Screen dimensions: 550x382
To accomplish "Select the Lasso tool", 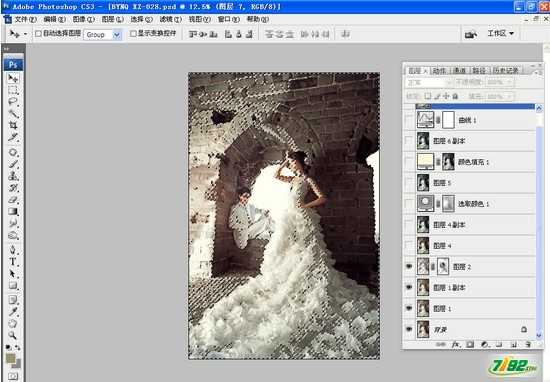I will click(x=13, y=102).
